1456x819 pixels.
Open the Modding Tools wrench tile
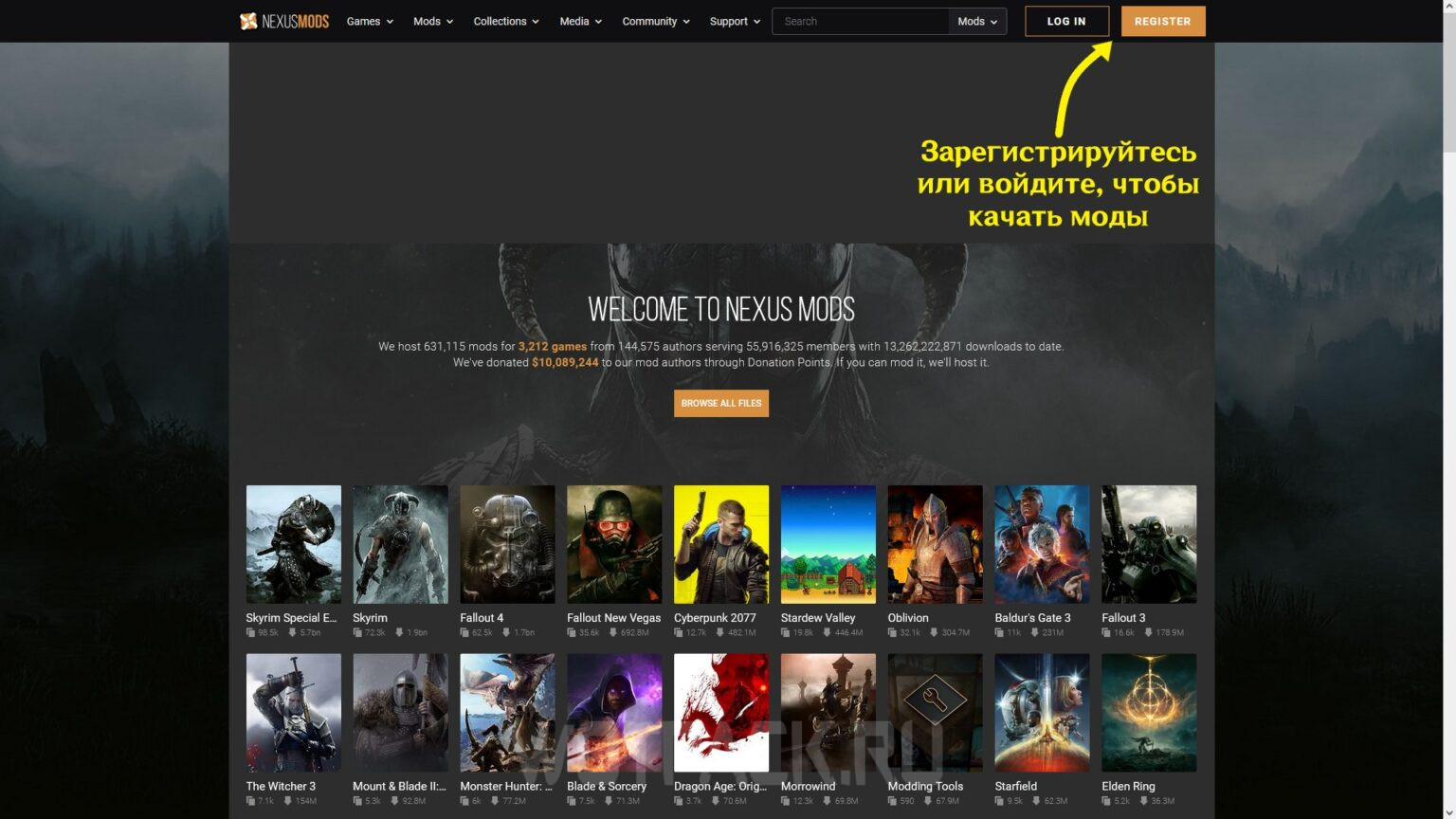(x=935, y=712)
